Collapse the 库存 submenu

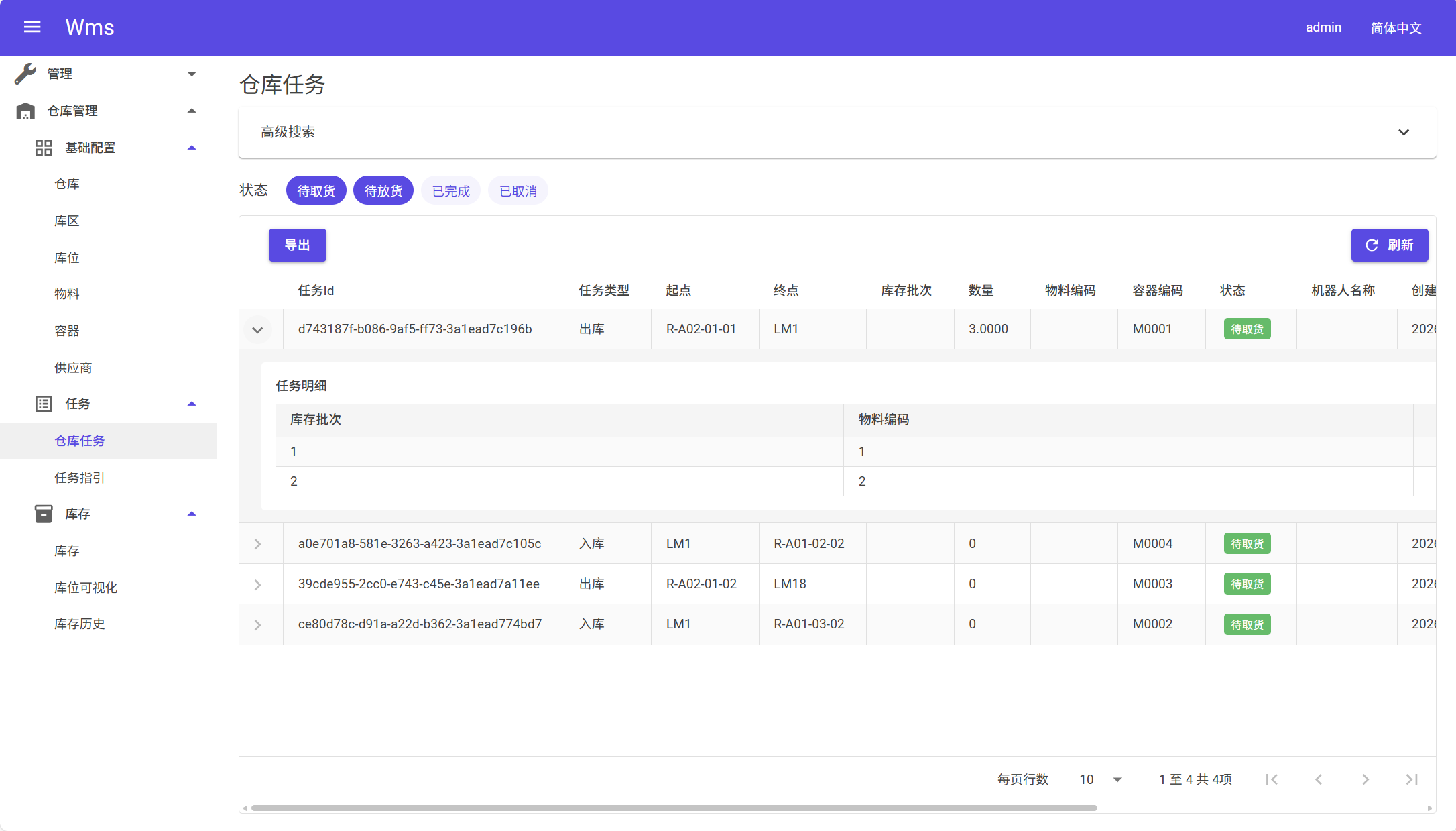click(192, 514)
